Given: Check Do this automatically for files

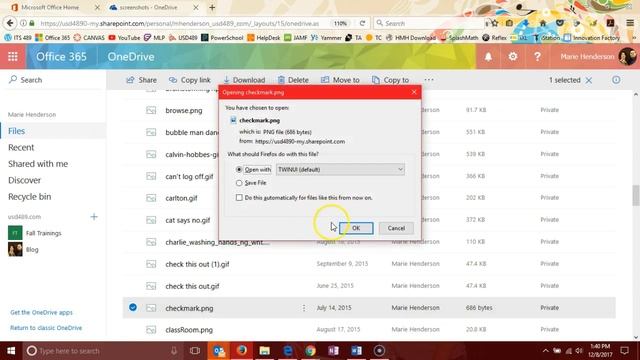Looking at the screenshot, I should tap(239, 198).
